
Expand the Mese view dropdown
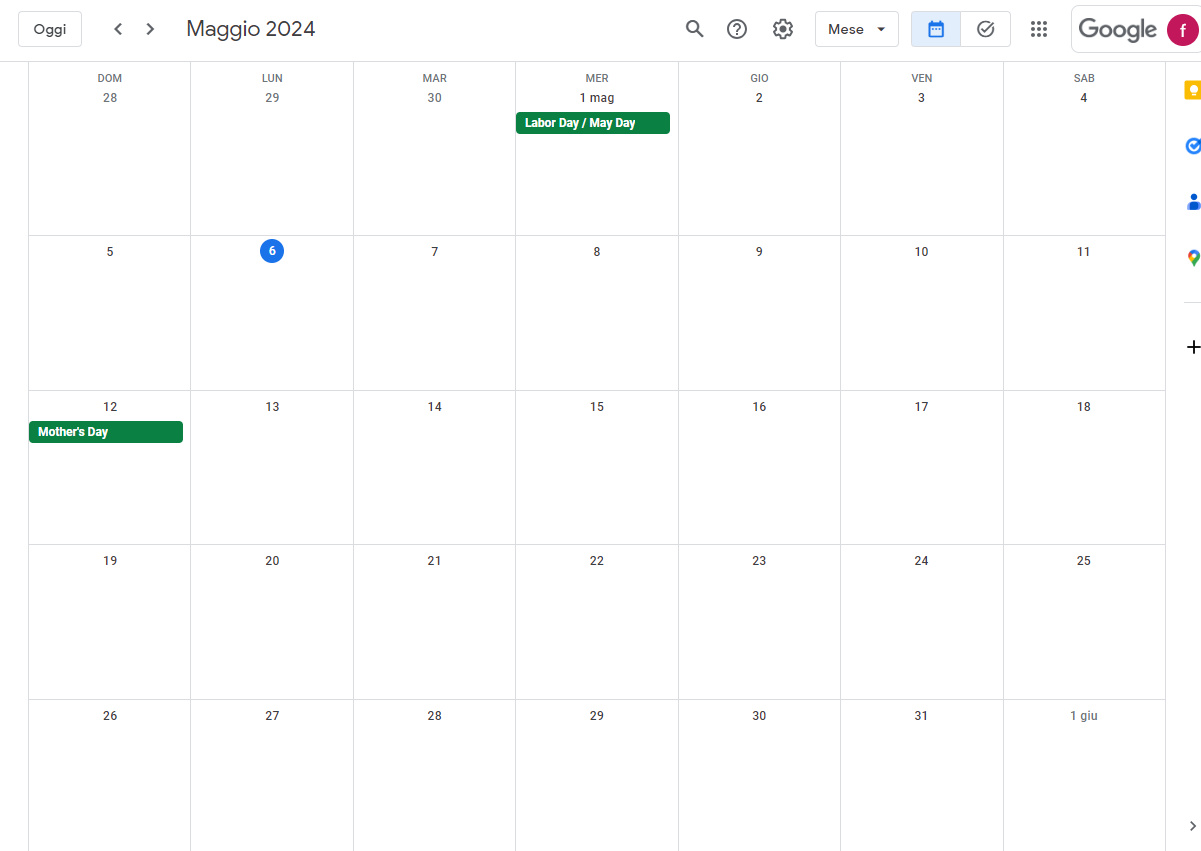(x=856, y=29)
